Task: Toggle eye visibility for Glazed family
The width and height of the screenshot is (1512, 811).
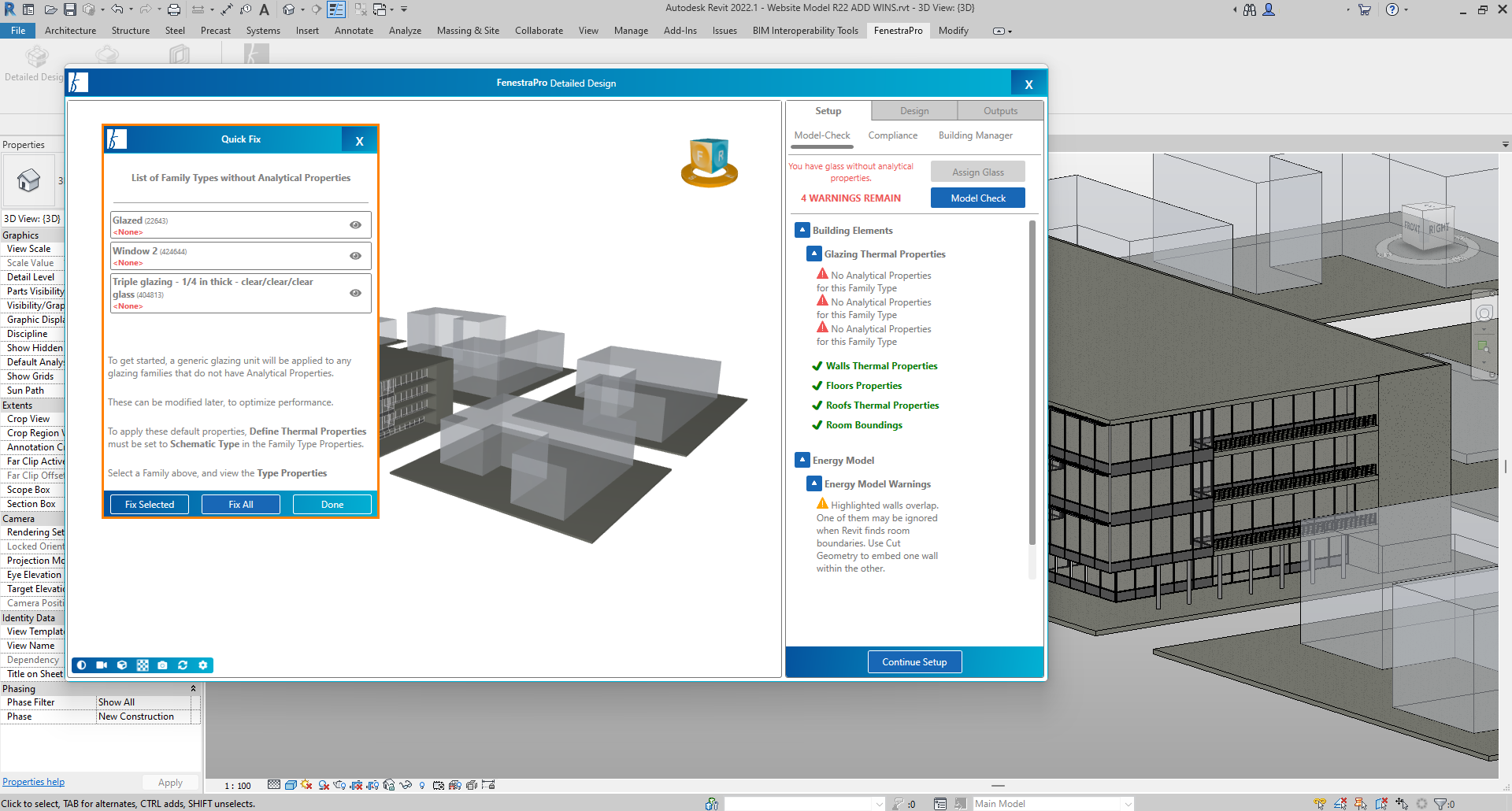Action: (x=355, y=225)
